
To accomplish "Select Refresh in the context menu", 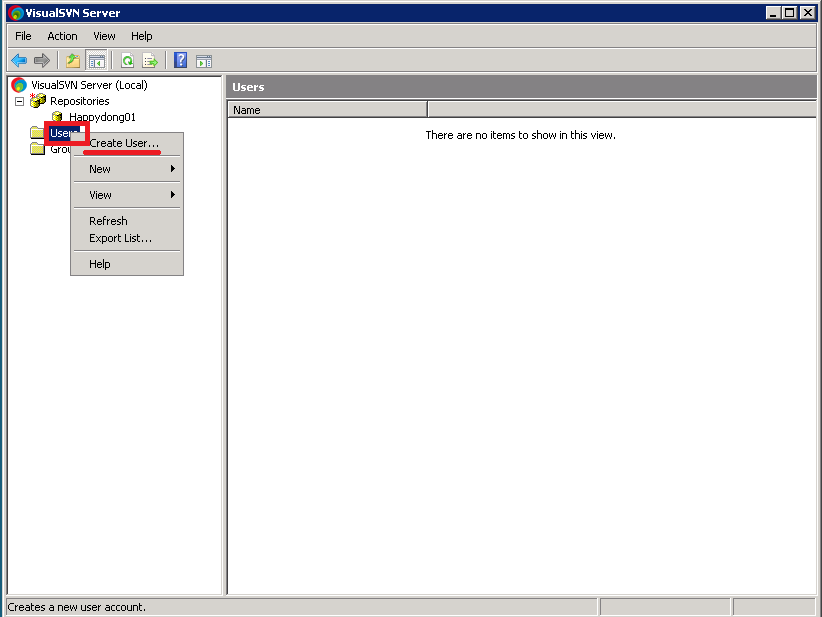I will click(108, 221).
